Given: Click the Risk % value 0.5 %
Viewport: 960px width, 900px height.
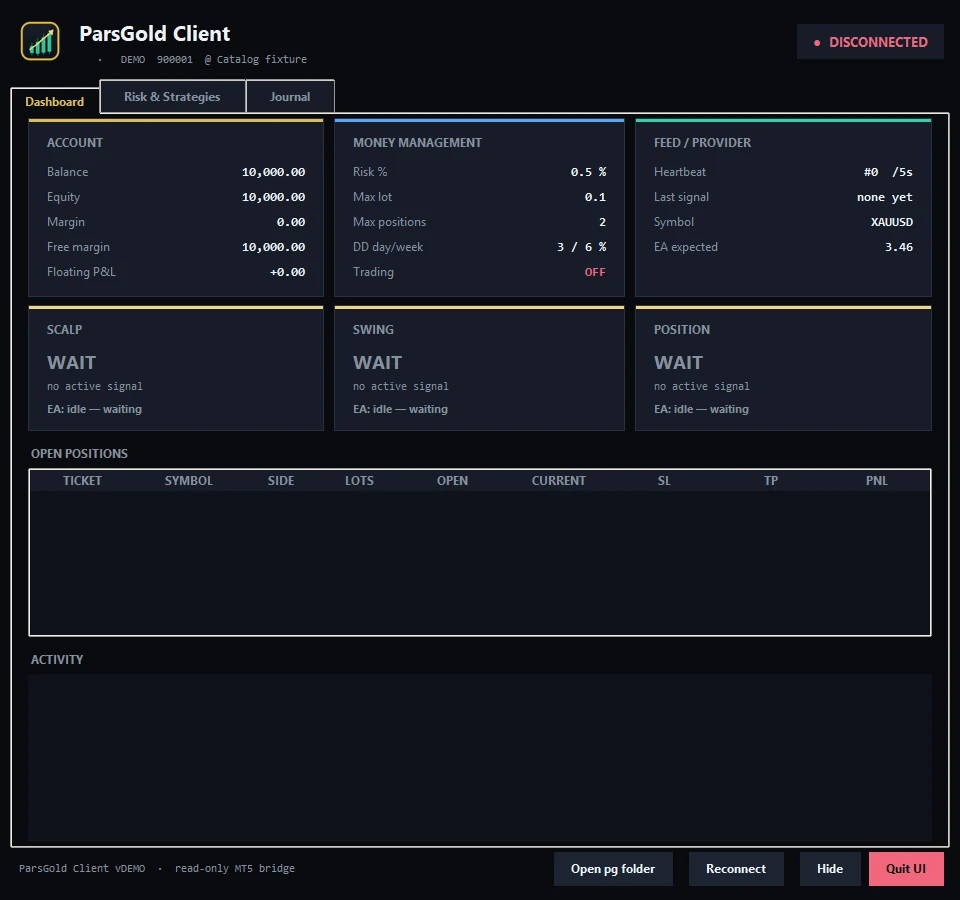Looking at the screenshot, I should [x=588, y=172].
